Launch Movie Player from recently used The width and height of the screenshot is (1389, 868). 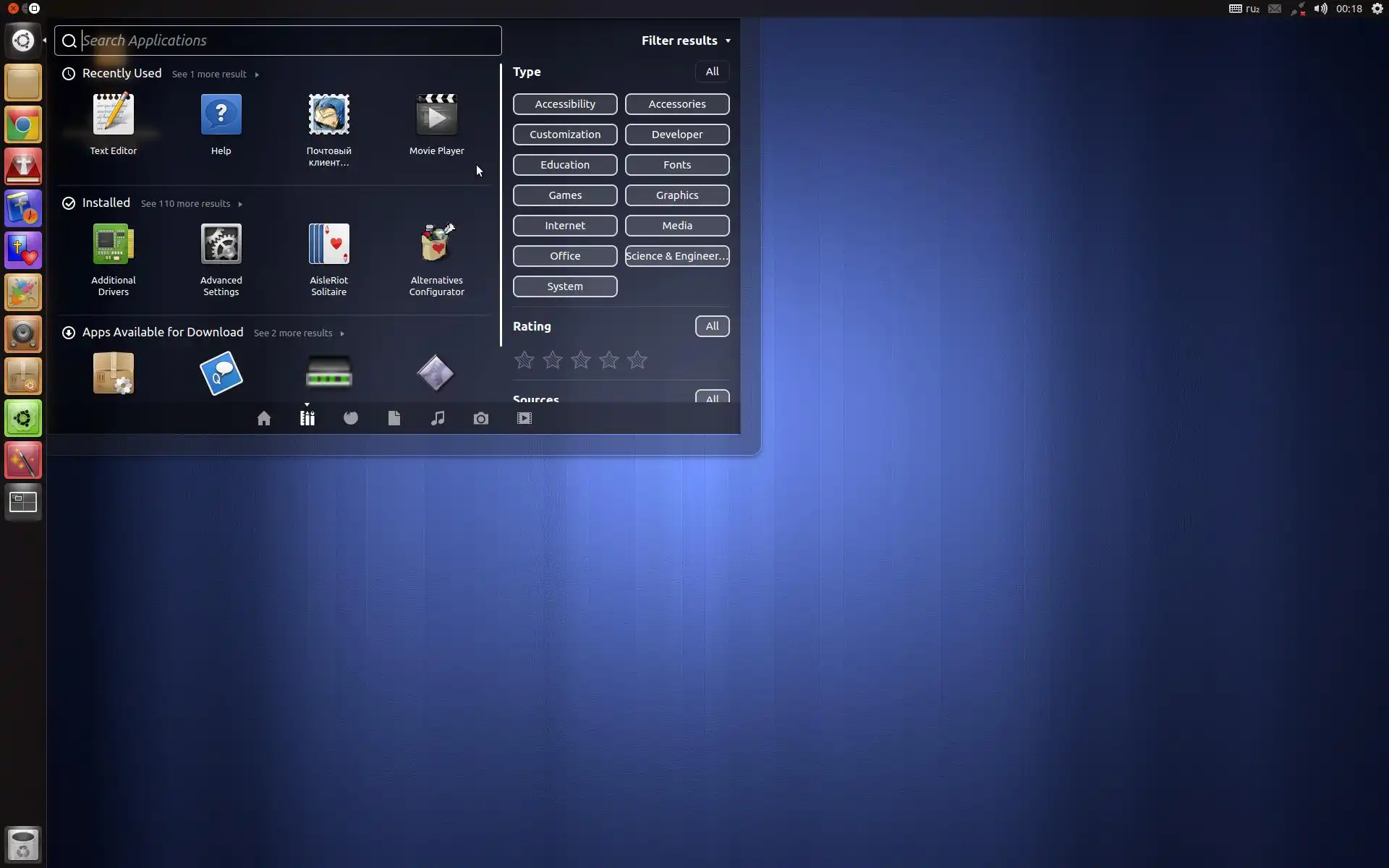(436, 116)
